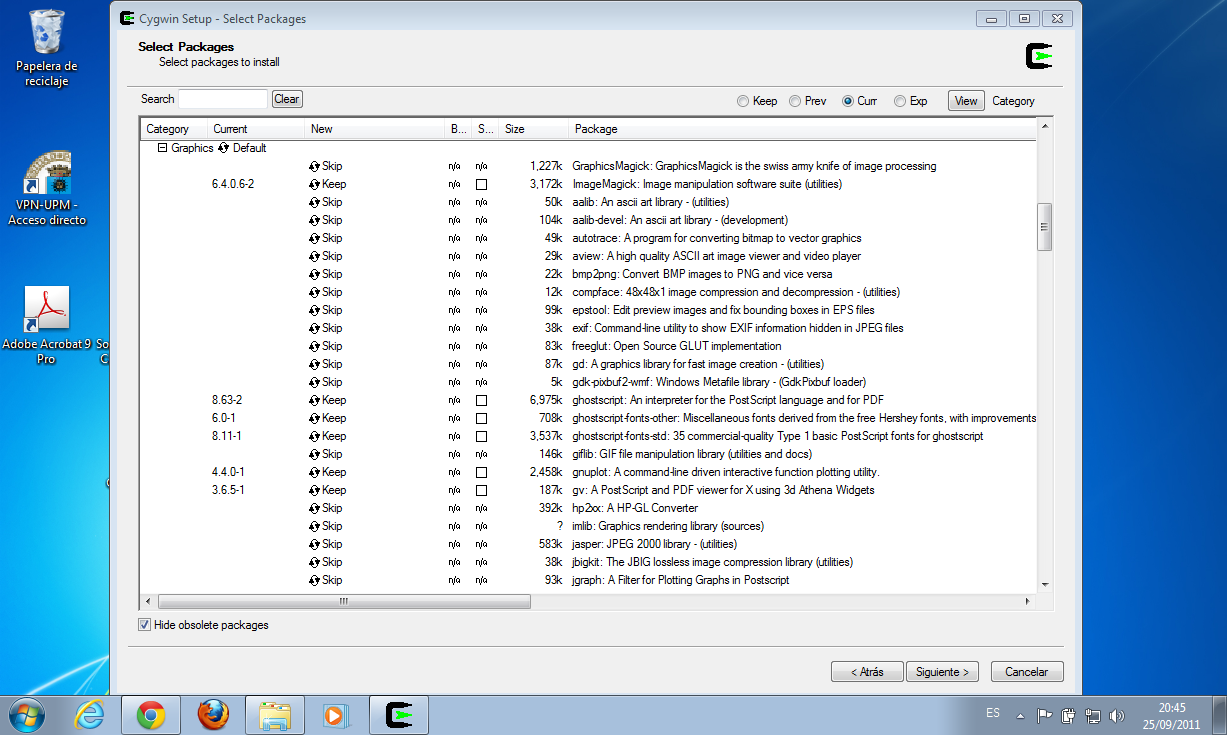Click the package list scroll down arrow
The height and width of the screenshot is (735, 1227).
coord(1045,585)
